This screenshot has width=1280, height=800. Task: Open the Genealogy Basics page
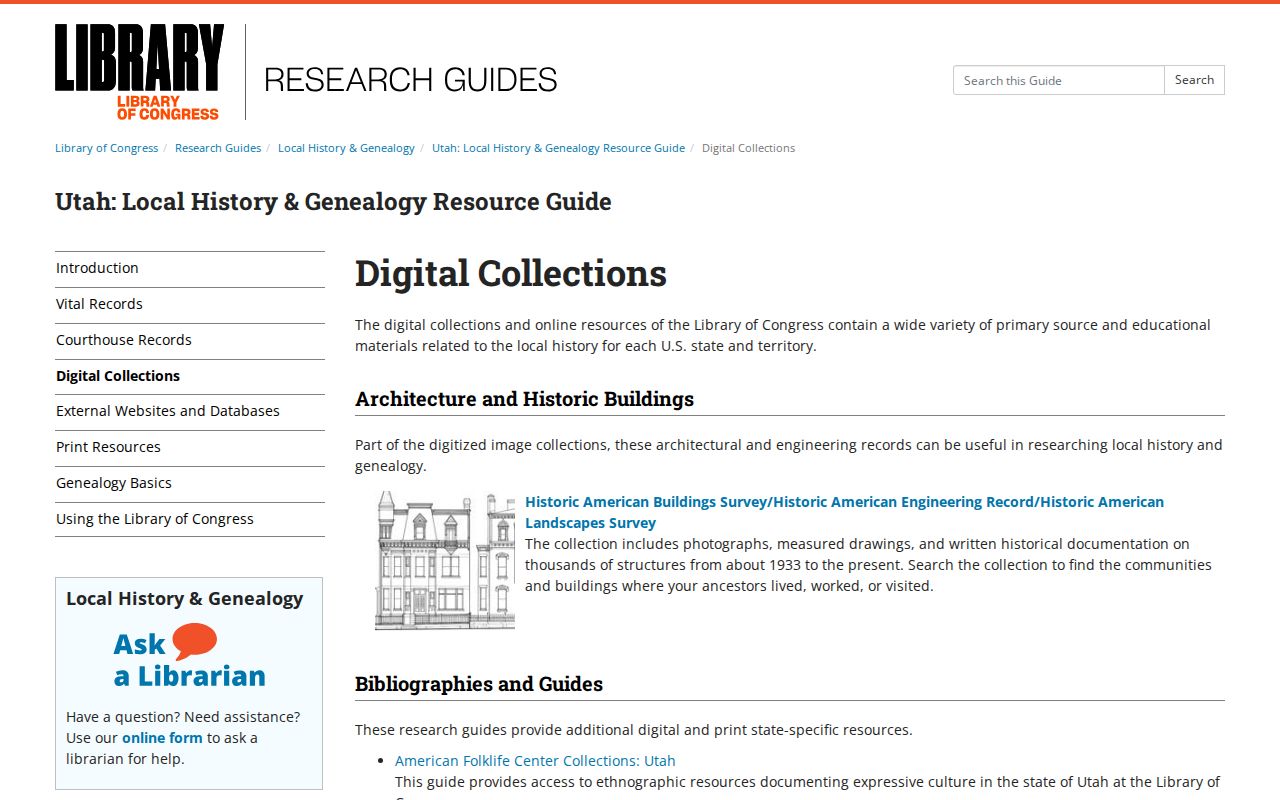[x=190, y=483]
